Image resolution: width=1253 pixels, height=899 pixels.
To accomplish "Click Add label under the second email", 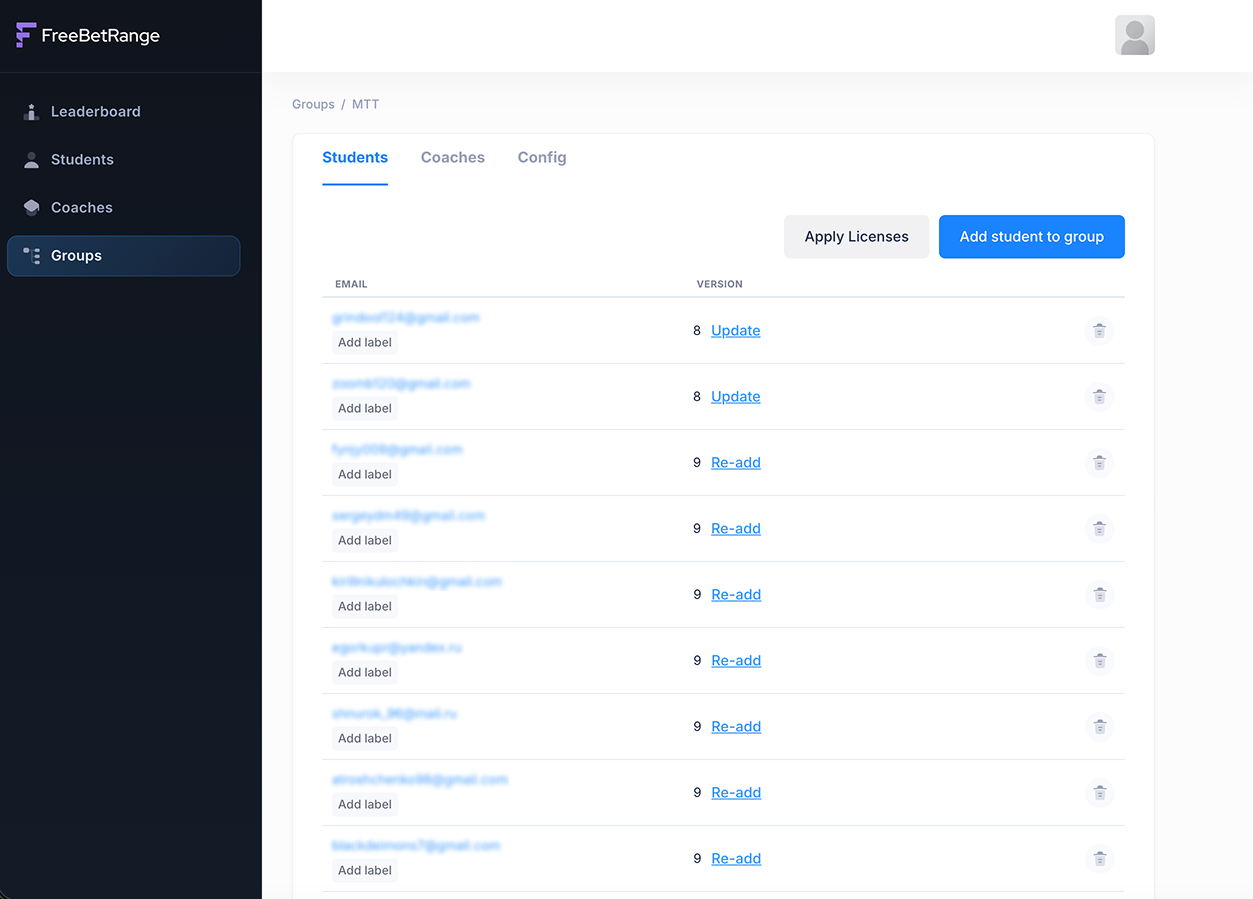I will 364,408.
